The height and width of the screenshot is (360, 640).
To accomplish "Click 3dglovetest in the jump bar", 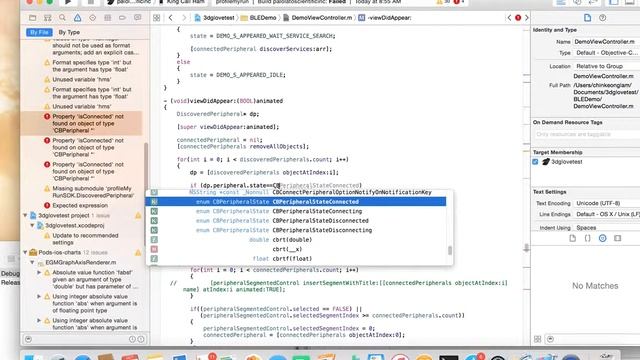I will tap(215, 18).
